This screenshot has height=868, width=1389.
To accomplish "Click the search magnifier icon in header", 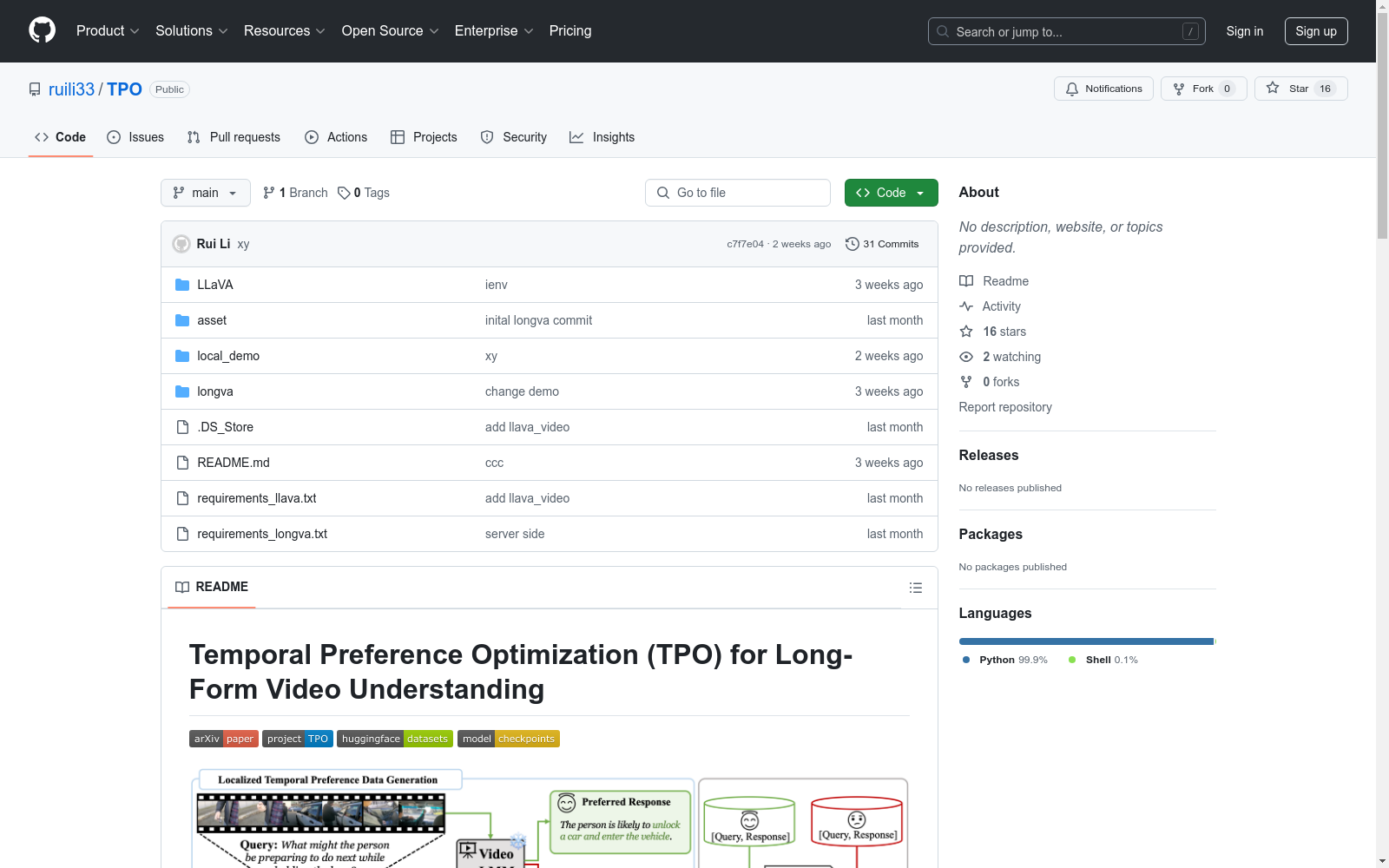I will (943, 31).
